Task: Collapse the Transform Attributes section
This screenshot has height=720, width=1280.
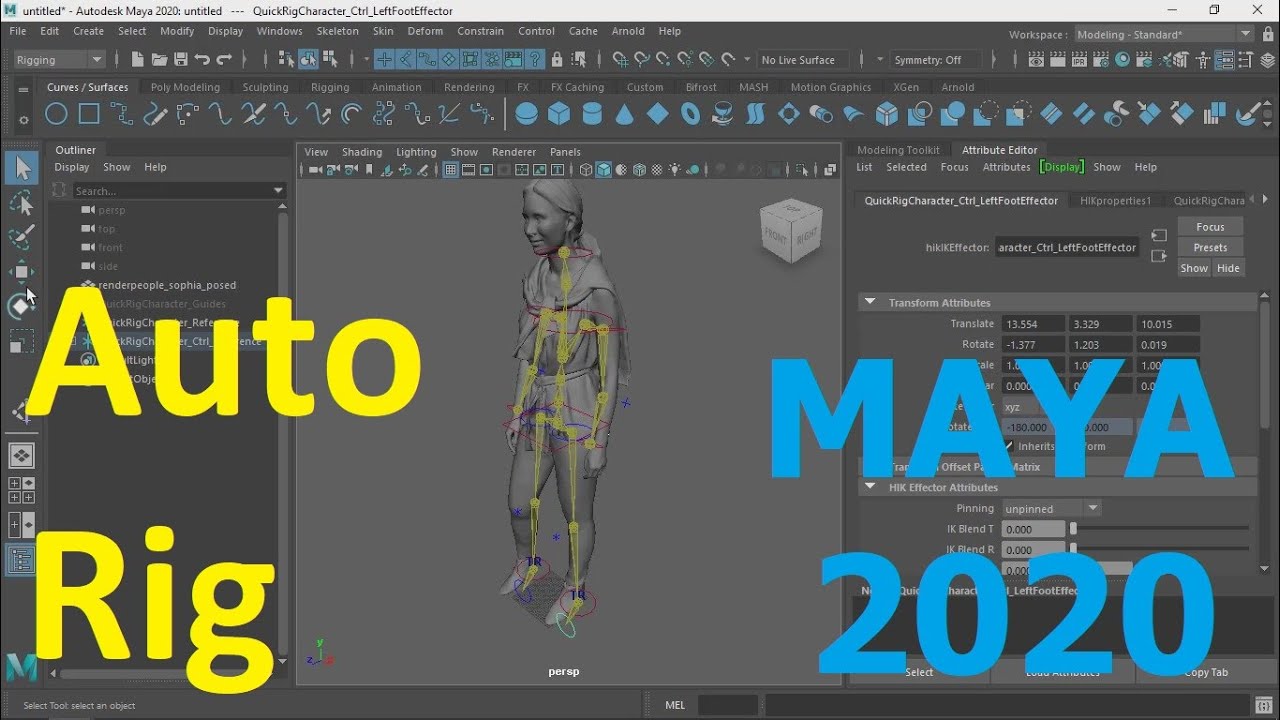Action: [x=870, y=302]
